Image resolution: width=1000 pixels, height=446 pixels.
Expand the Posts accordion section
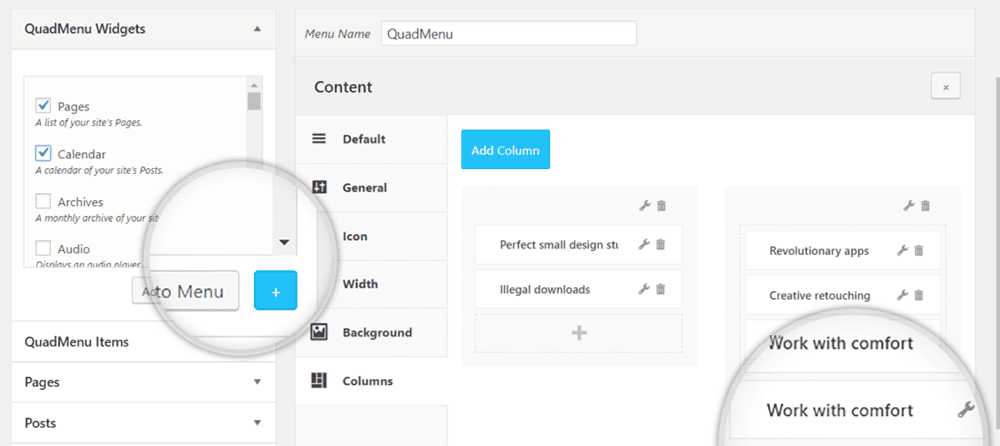pos(257,423)
